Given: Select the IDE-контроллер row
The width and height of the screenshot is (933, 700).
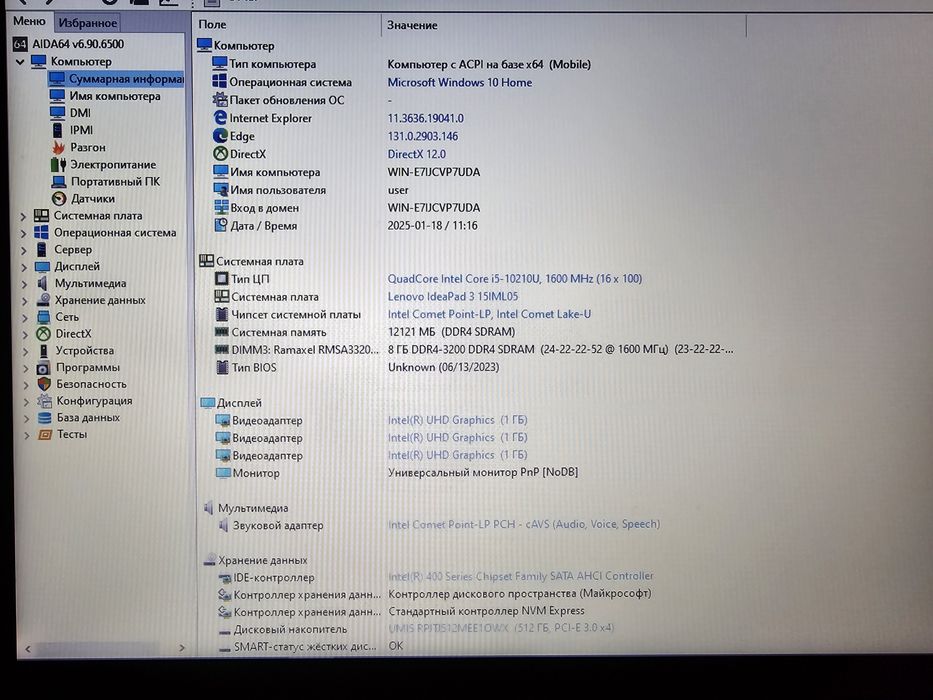Looking at the screenshot, I should coord(436,577).
